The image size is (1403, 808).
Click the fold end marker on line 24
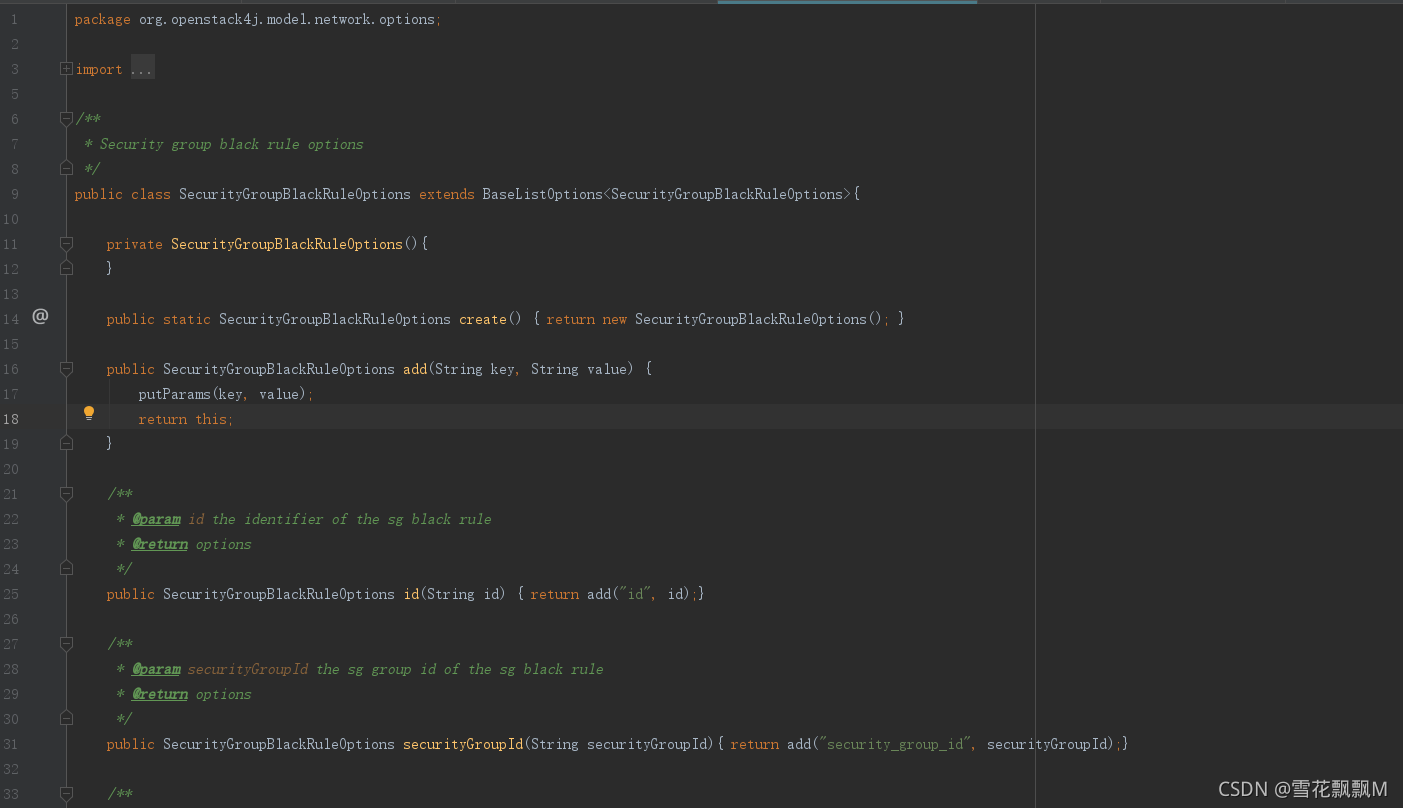(66, 569)
